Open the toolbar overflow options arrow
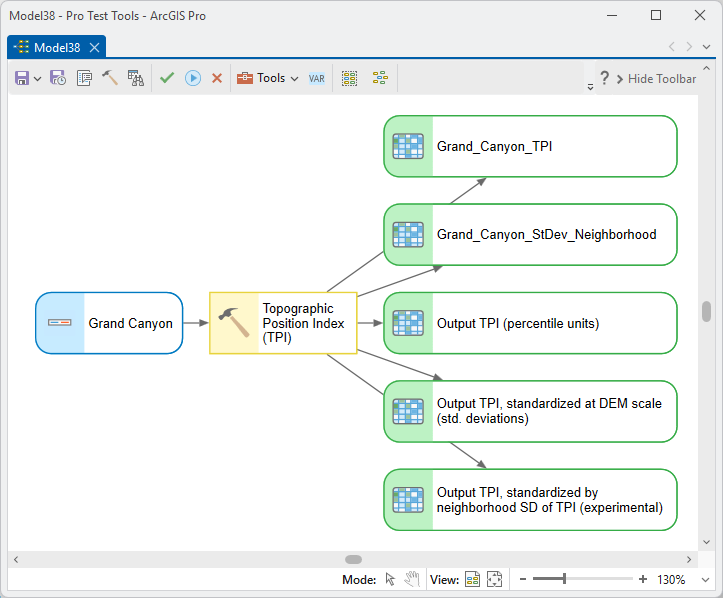This screenshot has width=723, height=598. 590,87
